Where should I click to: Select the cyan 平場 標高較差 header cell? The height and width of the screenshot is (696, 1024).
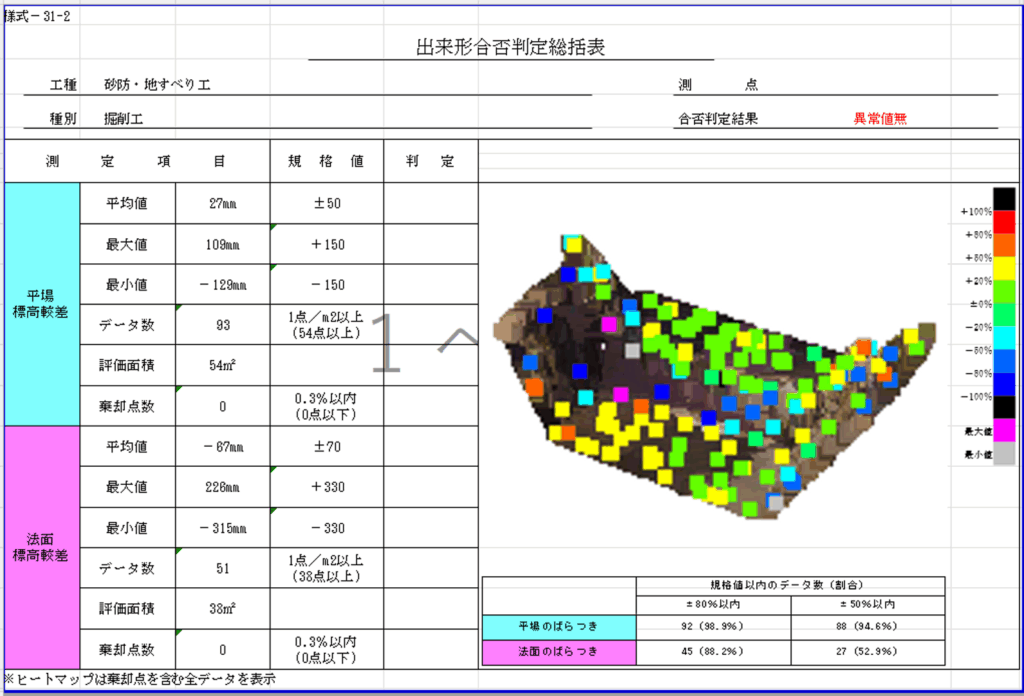pyautogui.click(x=41, y=304)
